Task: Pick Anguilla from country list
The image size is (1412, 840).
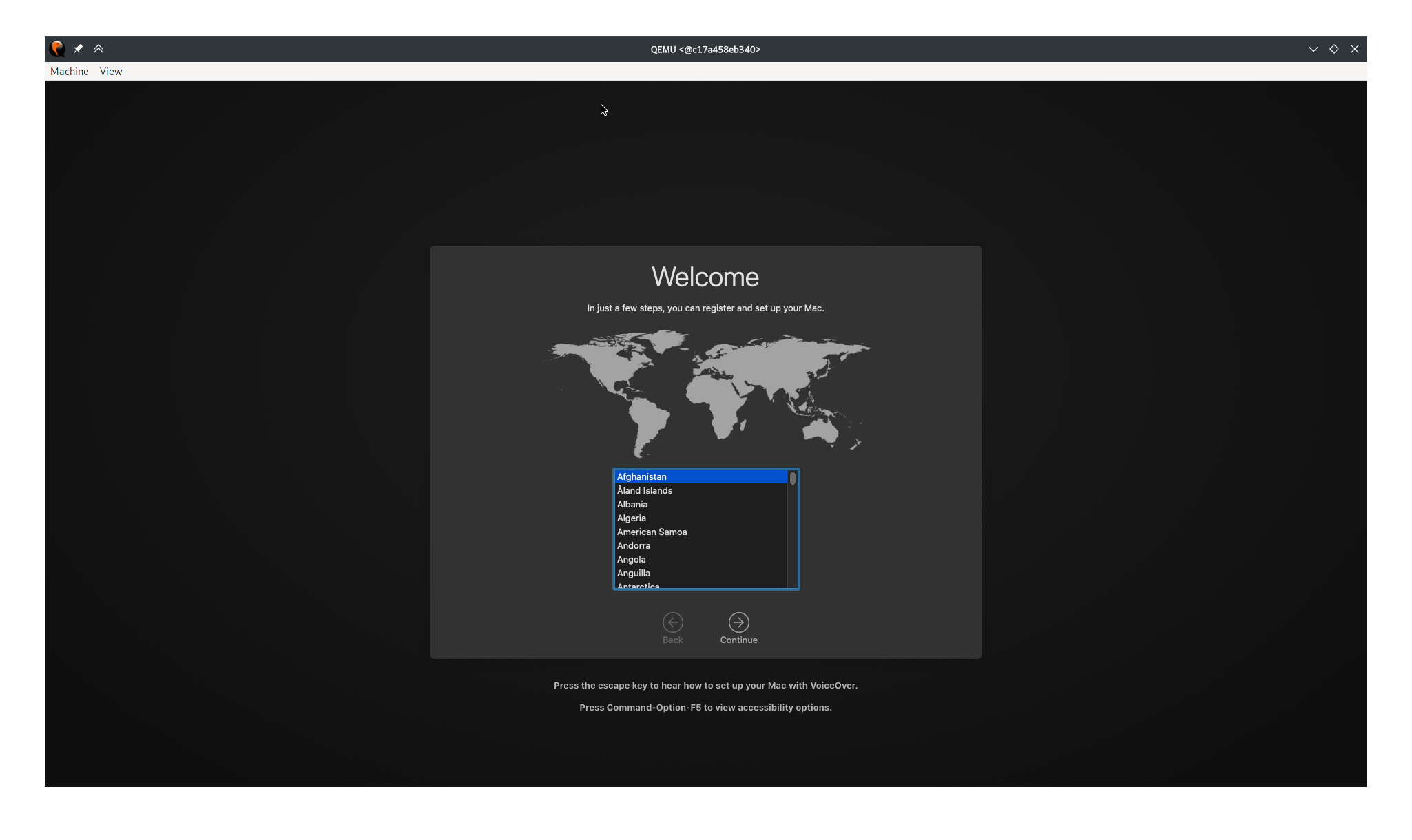Action: coord(634,573)
